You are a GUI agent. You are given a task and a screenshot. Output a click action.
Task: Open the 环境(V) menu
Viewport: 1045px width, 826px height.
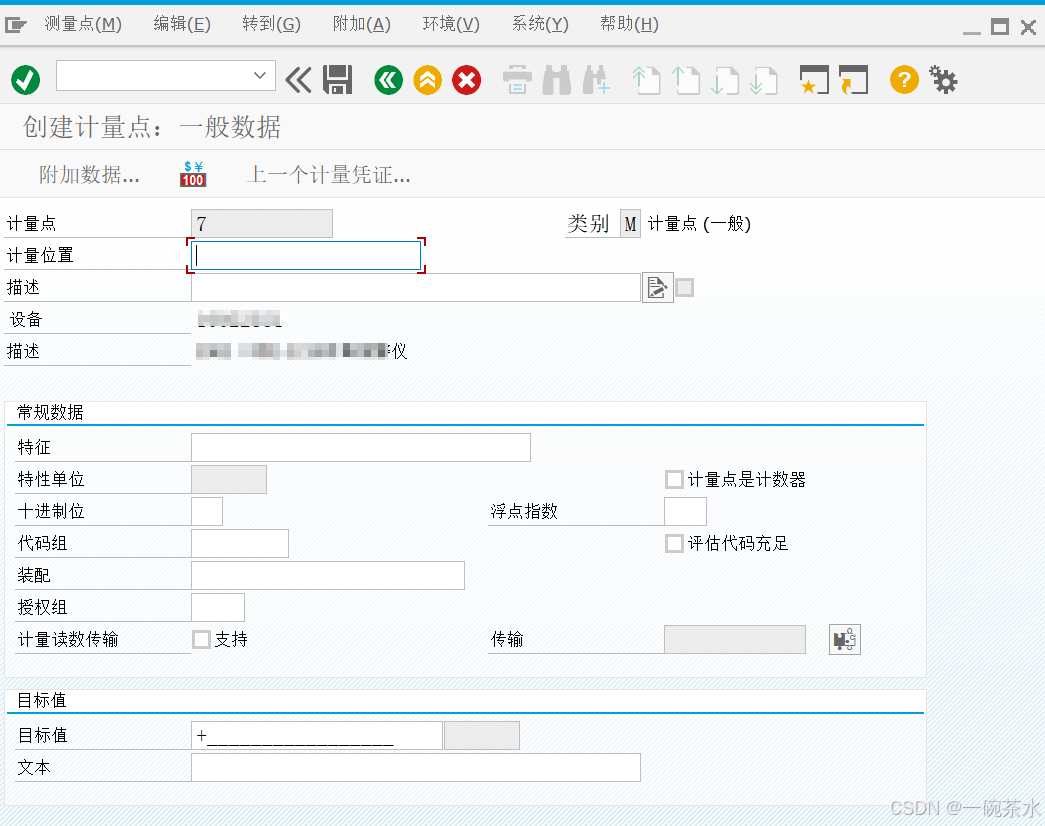[450, 23]
